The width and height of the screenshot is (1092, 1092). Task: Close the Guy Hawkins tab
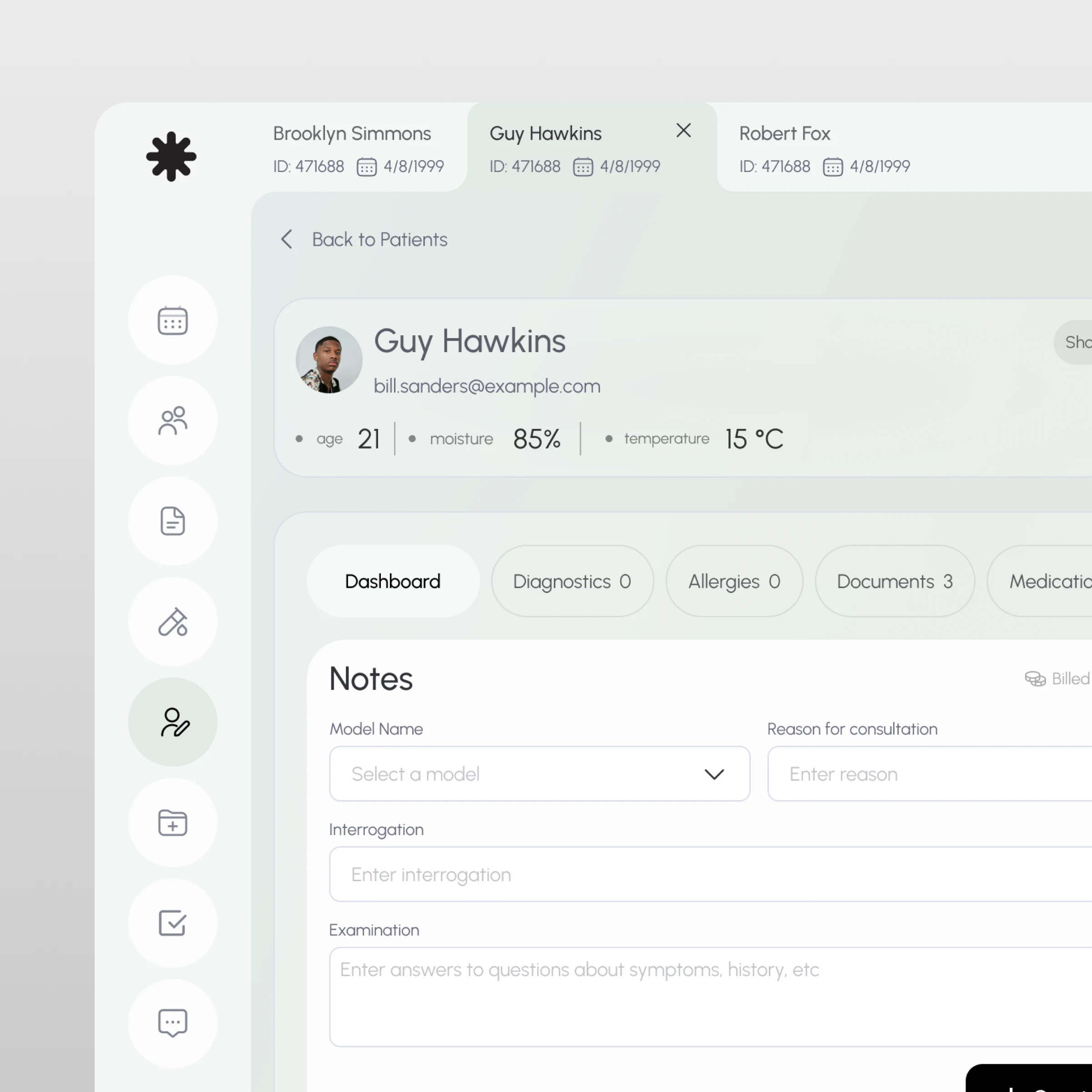[683, 131]
